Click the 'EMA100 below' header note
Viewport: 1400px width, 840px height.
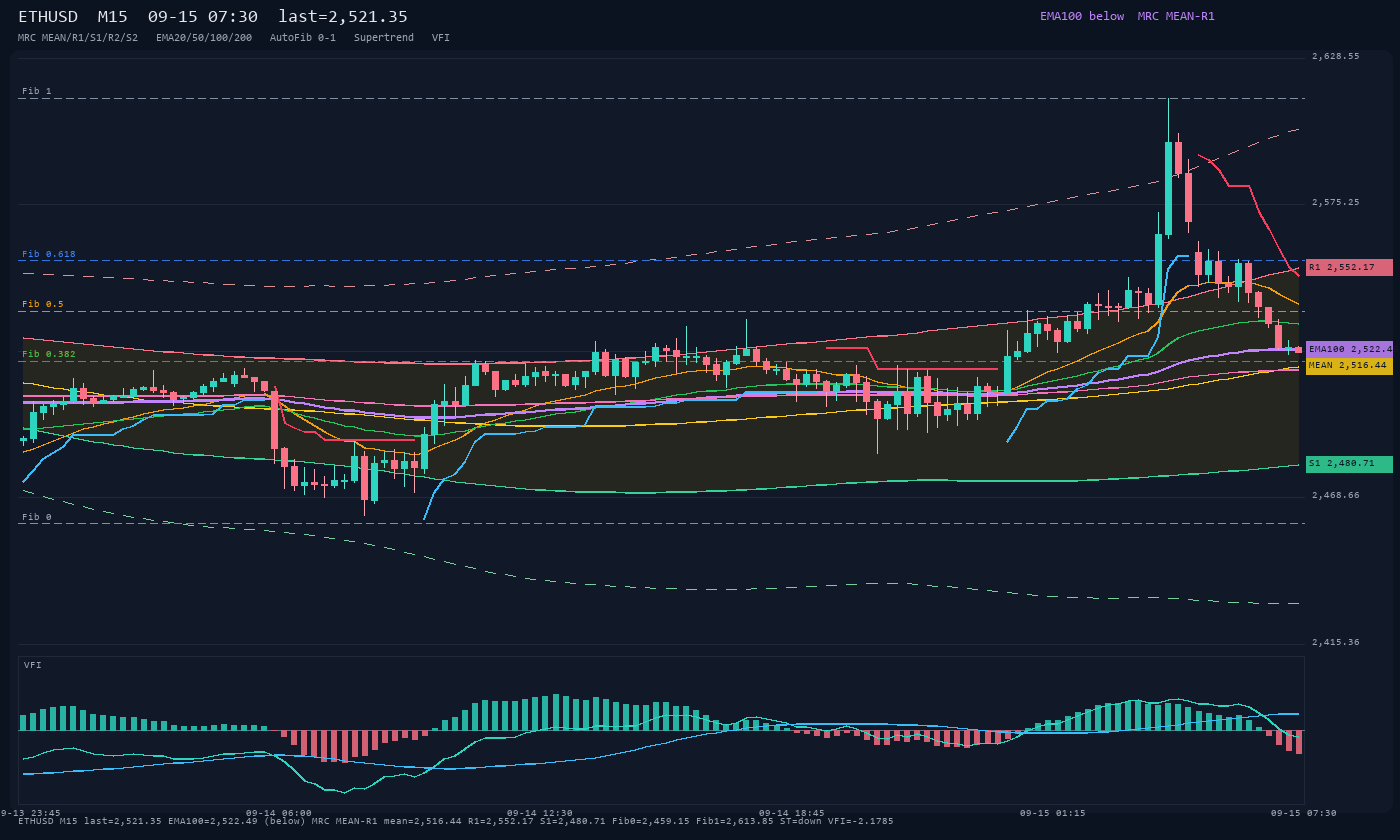click(1082, 16)
